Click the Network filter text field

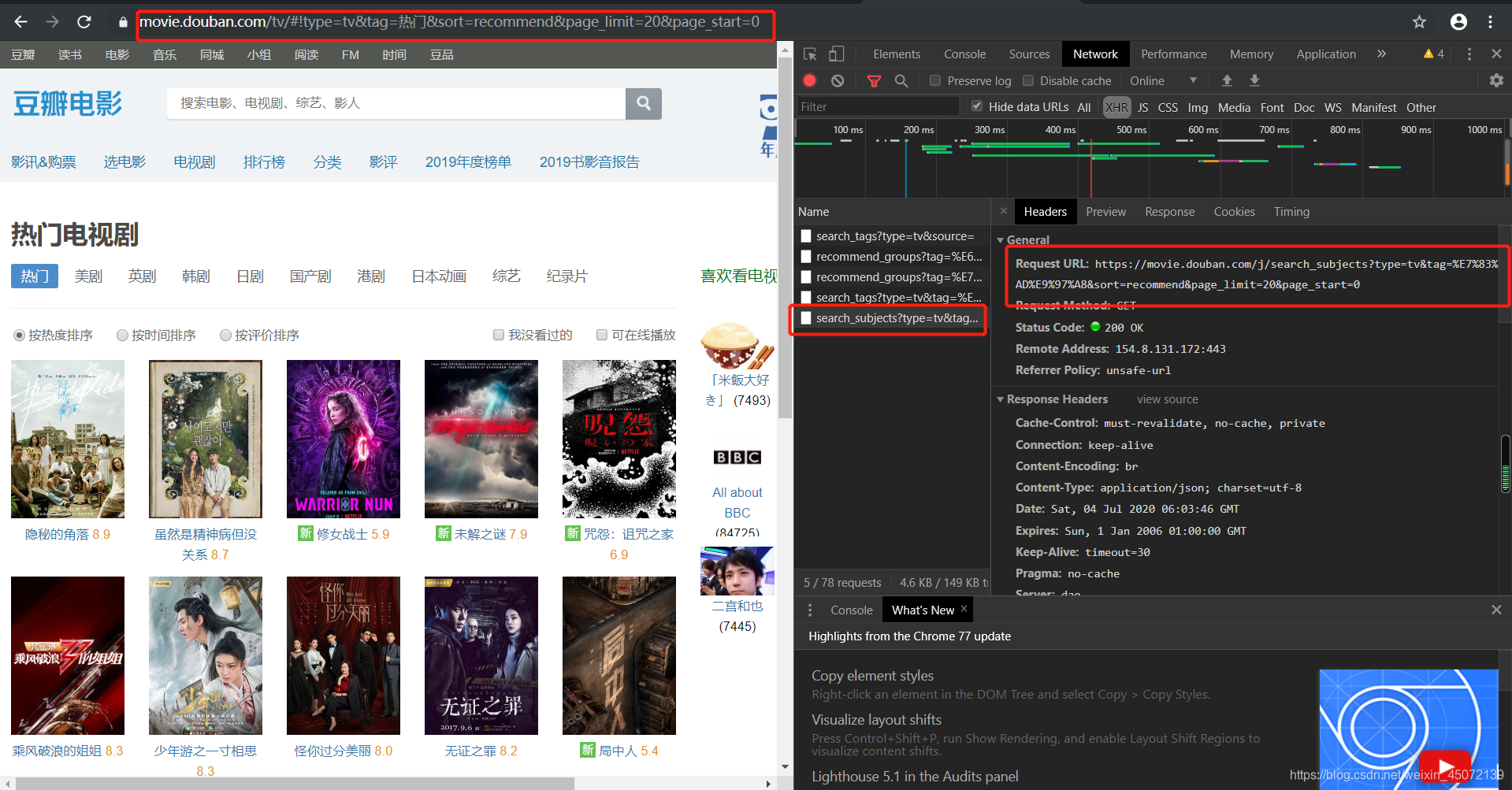878,106
